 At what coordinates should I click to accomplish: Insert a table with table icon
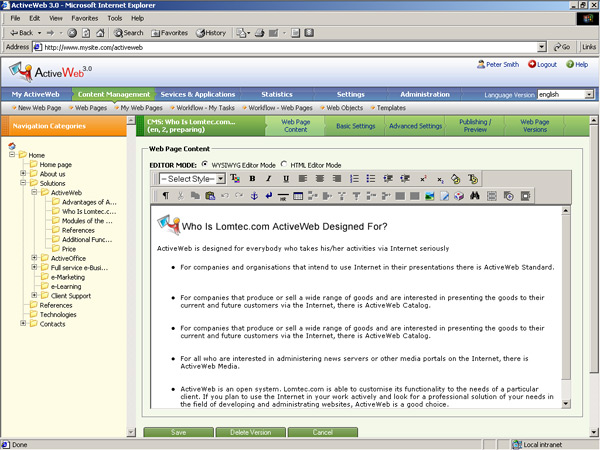click(x=298, y=196)
